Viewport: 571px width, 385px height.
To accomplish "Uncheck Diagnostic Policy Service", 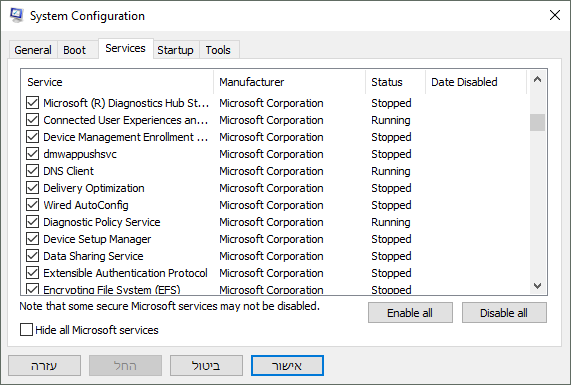I will 32,222.
